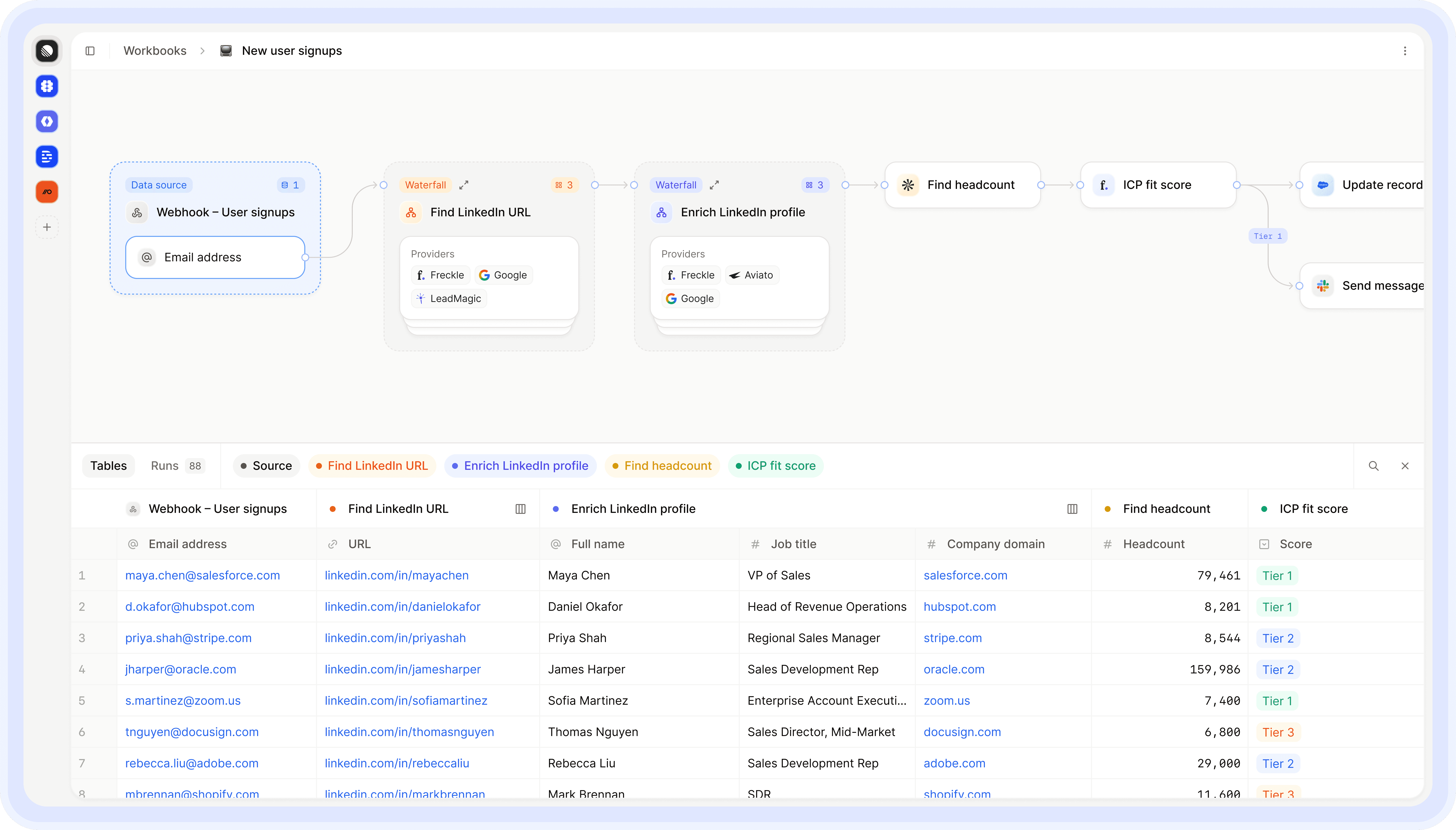Open the purple hexagon app in the sidebar
Viewport: 1456px width, 830px height.
tap(47, 121)
